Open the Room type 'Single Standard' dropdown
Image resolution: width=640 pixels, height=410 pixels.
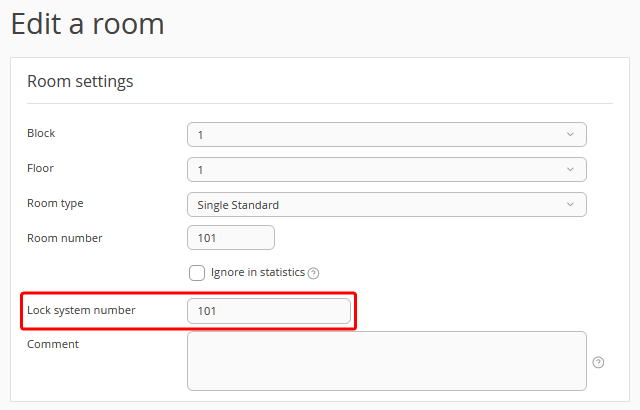point(386,204)
